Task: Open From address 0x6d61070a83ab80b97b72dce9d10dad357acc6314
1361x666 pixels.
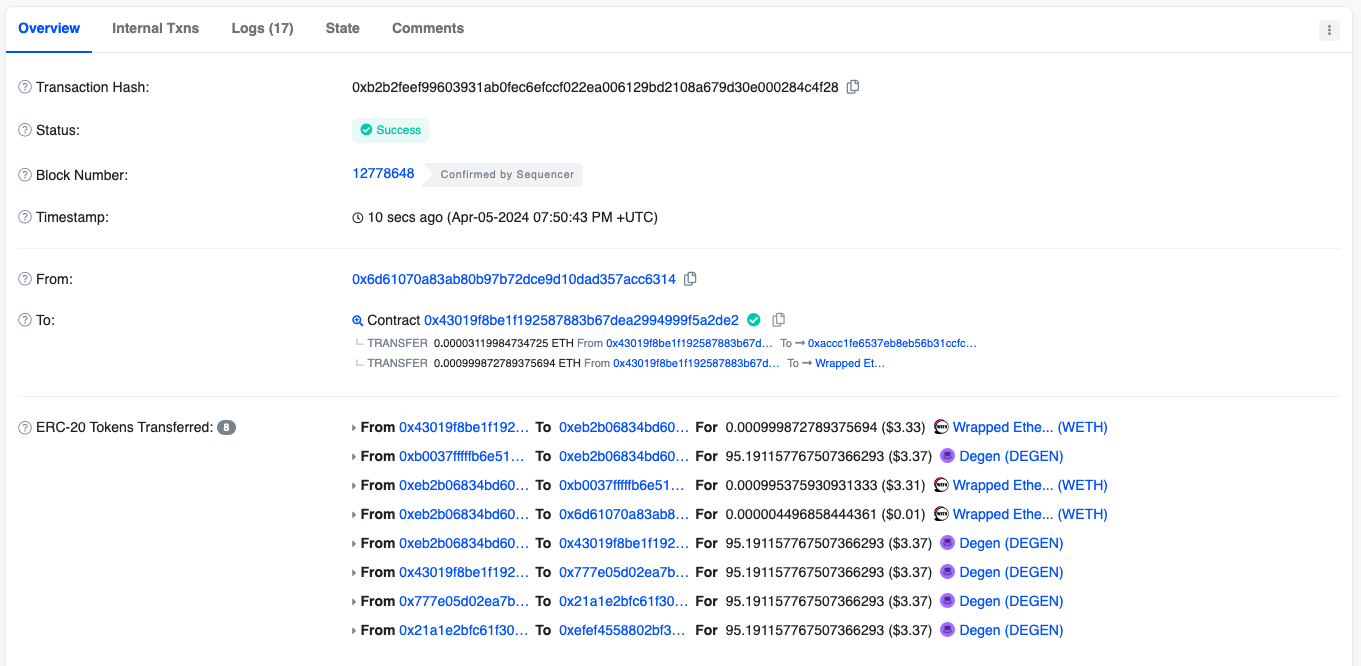Action: coord(514,279)
